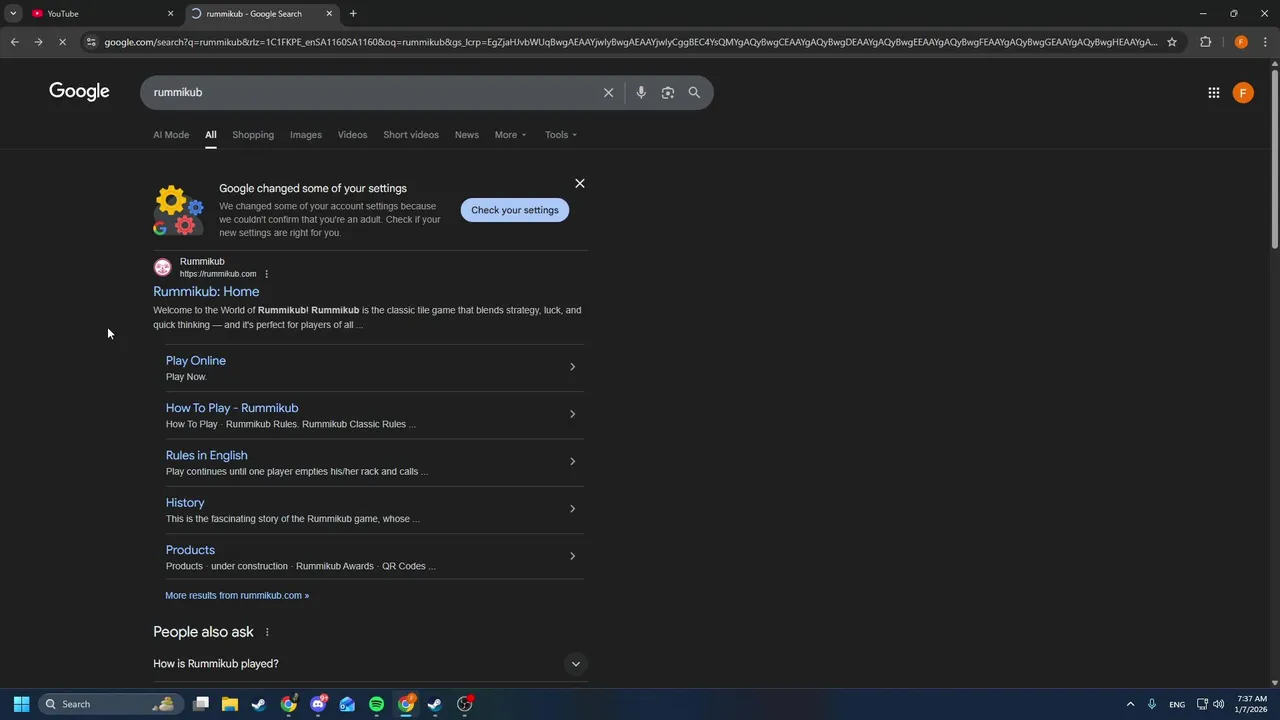
Task: Open the People also ask options dots
Action: point(267,632)
